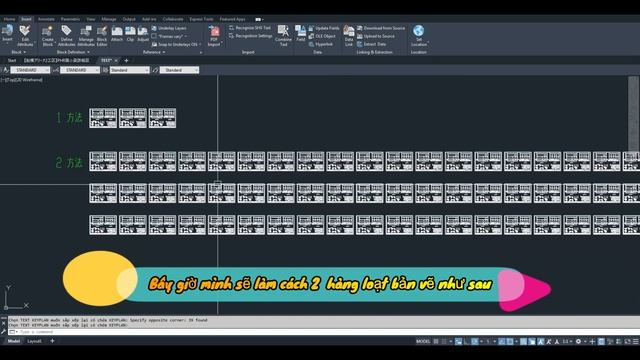Add a Hyperlink
This screenshot has width=640, height=360.
pos(321,44)
